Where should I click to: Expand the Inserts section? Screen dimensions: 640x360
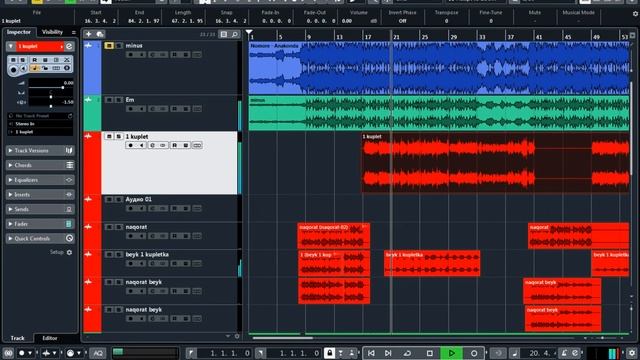point(10,195)
